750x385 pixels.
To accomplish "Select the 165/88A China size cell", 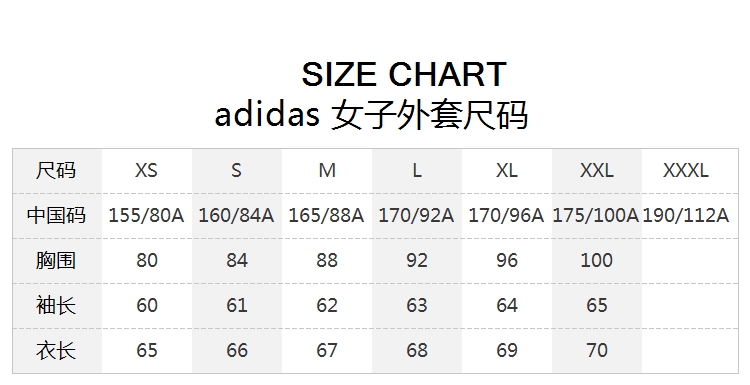I will 326,215.
